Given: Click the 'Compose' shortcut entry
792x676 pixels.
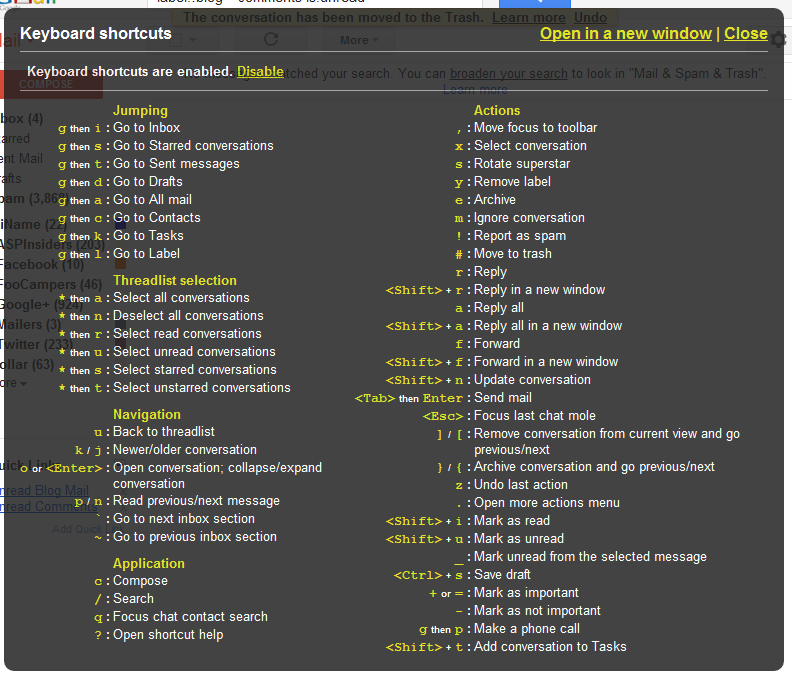Looking at the screenshot, I should click(x=140, y=581).
